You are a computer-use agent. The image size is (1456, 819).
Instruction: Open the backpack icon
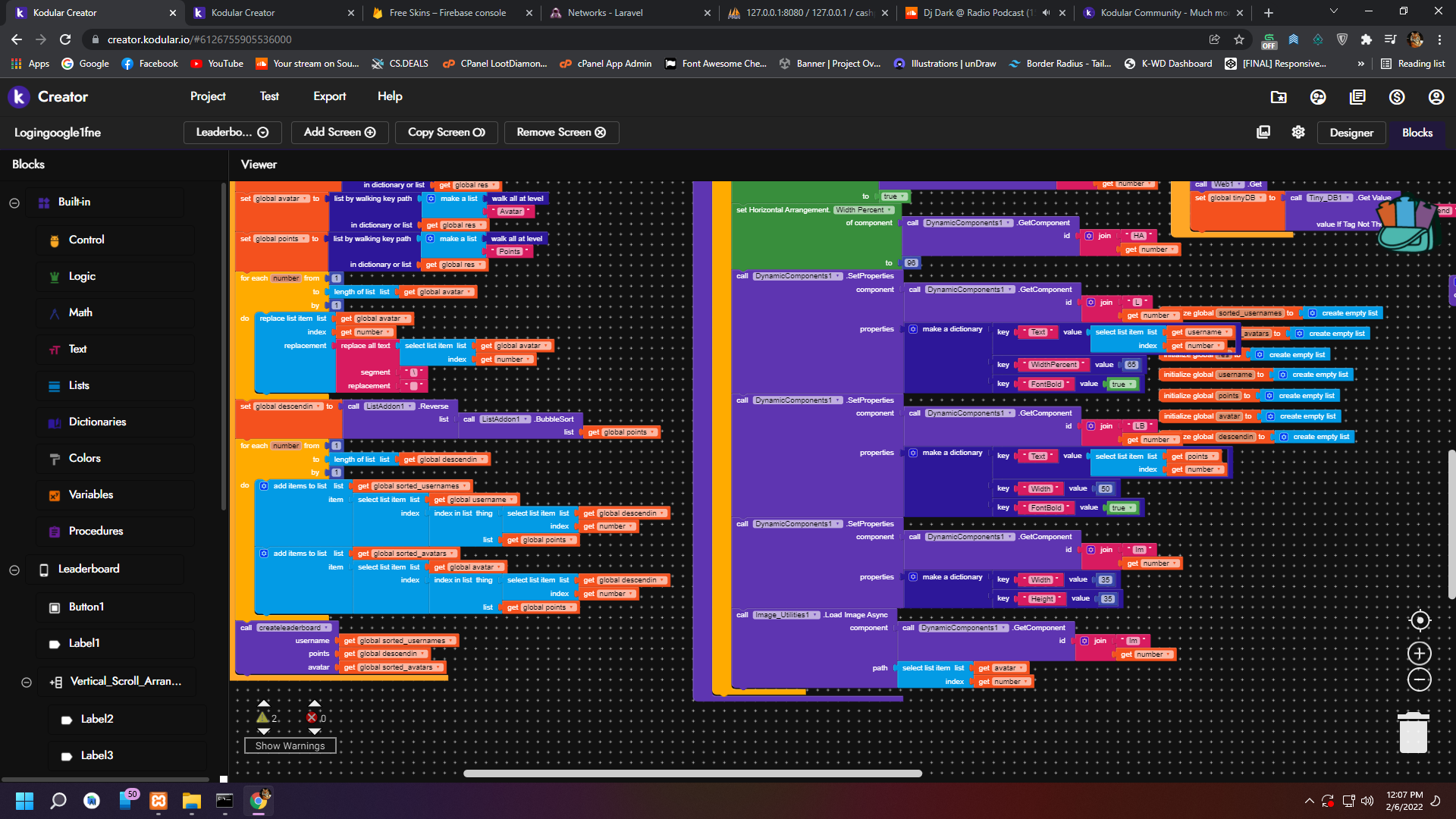[1407, 224]
